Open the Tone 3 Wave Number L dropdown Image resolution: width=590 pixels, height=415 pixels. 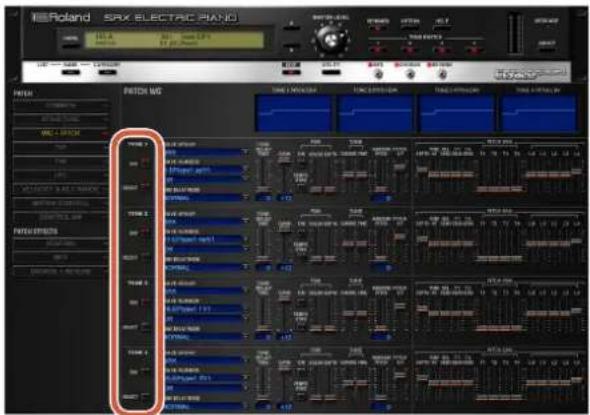(x=207, y=309)
